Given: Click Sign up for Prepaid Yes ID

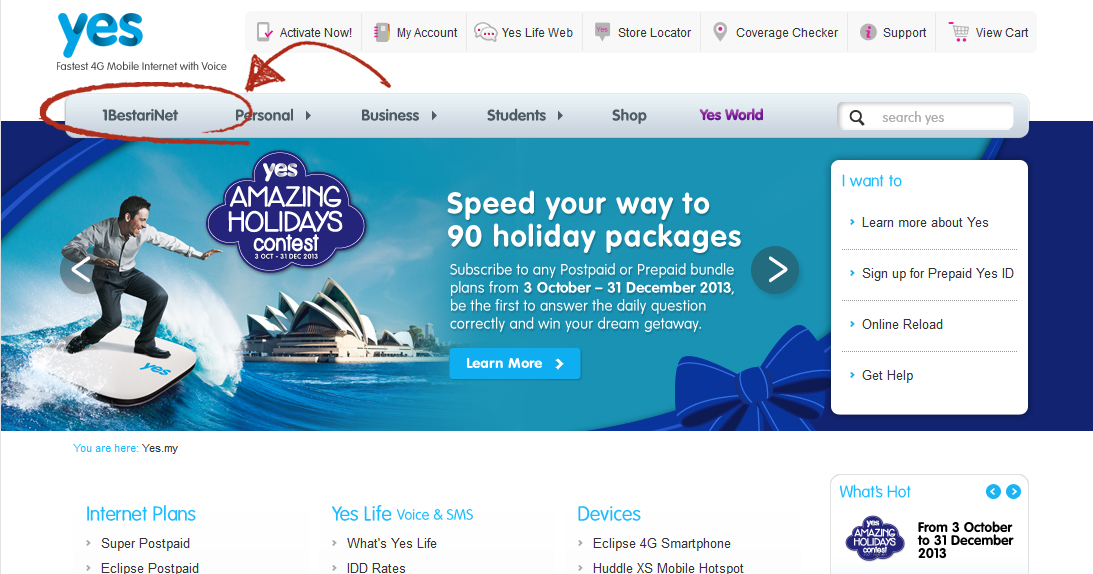Looking at the screenshot, I should (x=938, y=273).
